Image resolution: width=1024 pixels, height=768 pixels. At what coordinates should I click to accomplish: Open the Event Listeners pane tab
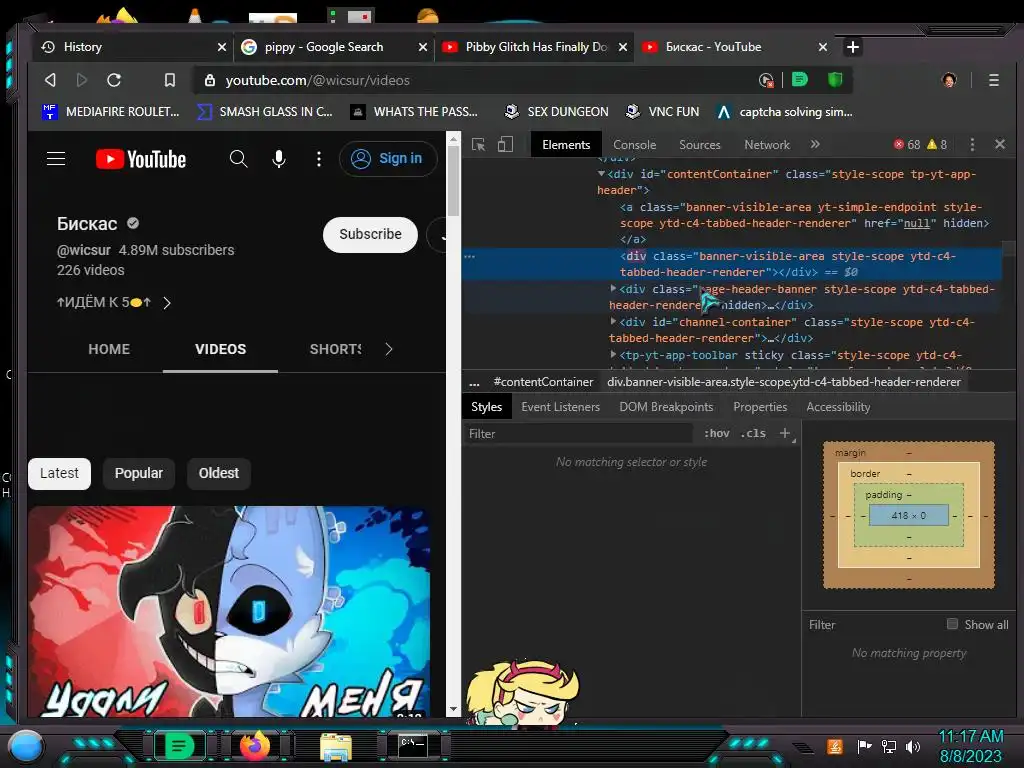[x=560, y=407]
